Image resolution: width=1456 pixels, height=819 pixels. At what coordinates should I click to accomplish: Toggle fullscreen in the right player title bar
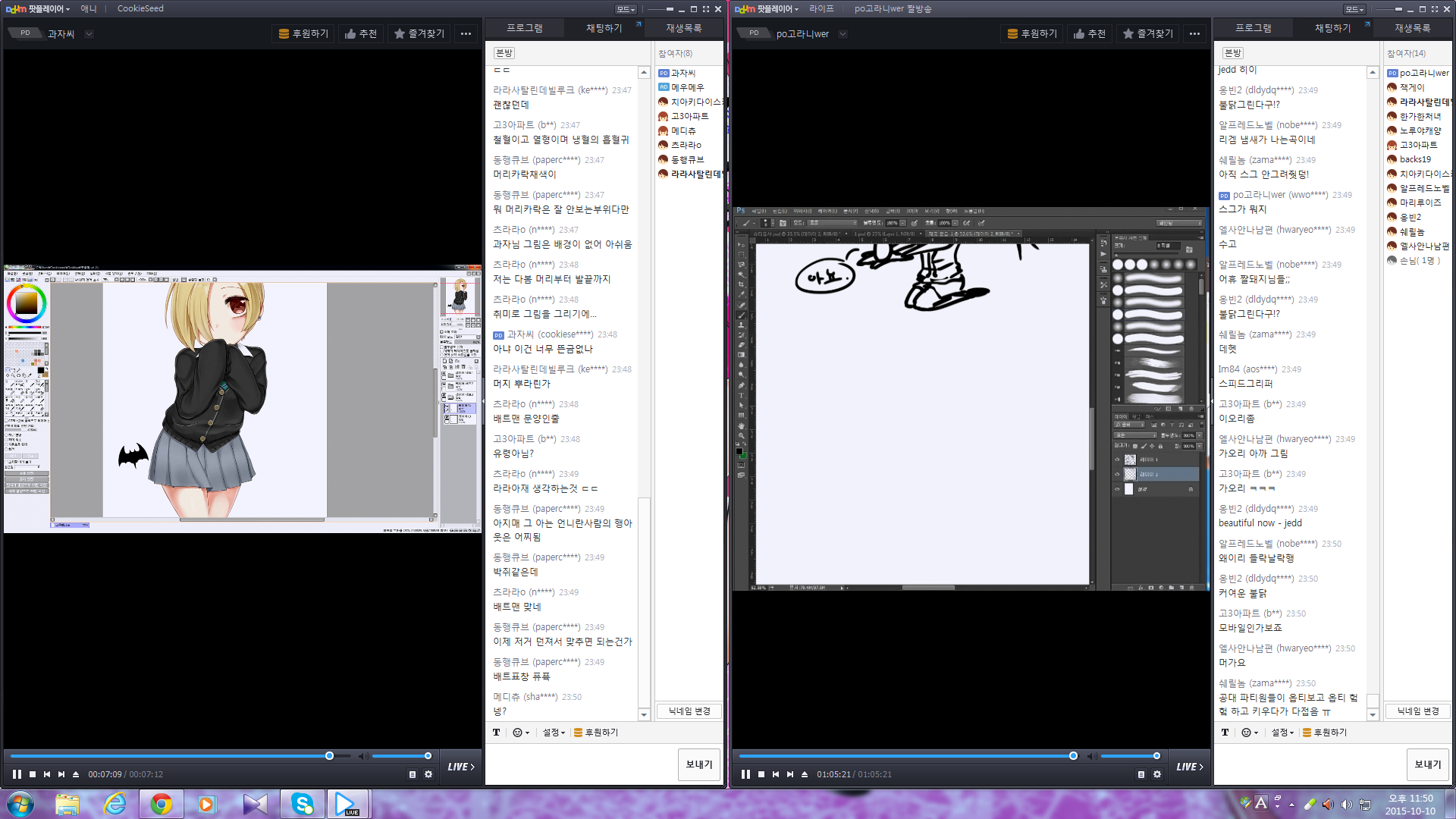(x=1434, y=9)
